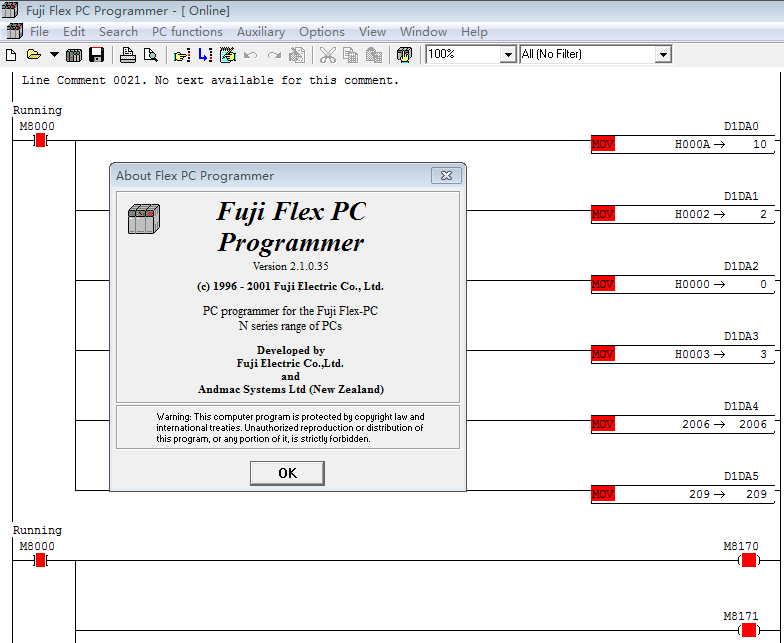
Task: Click the Print icon in toolbar
Action: click(128, 54)
